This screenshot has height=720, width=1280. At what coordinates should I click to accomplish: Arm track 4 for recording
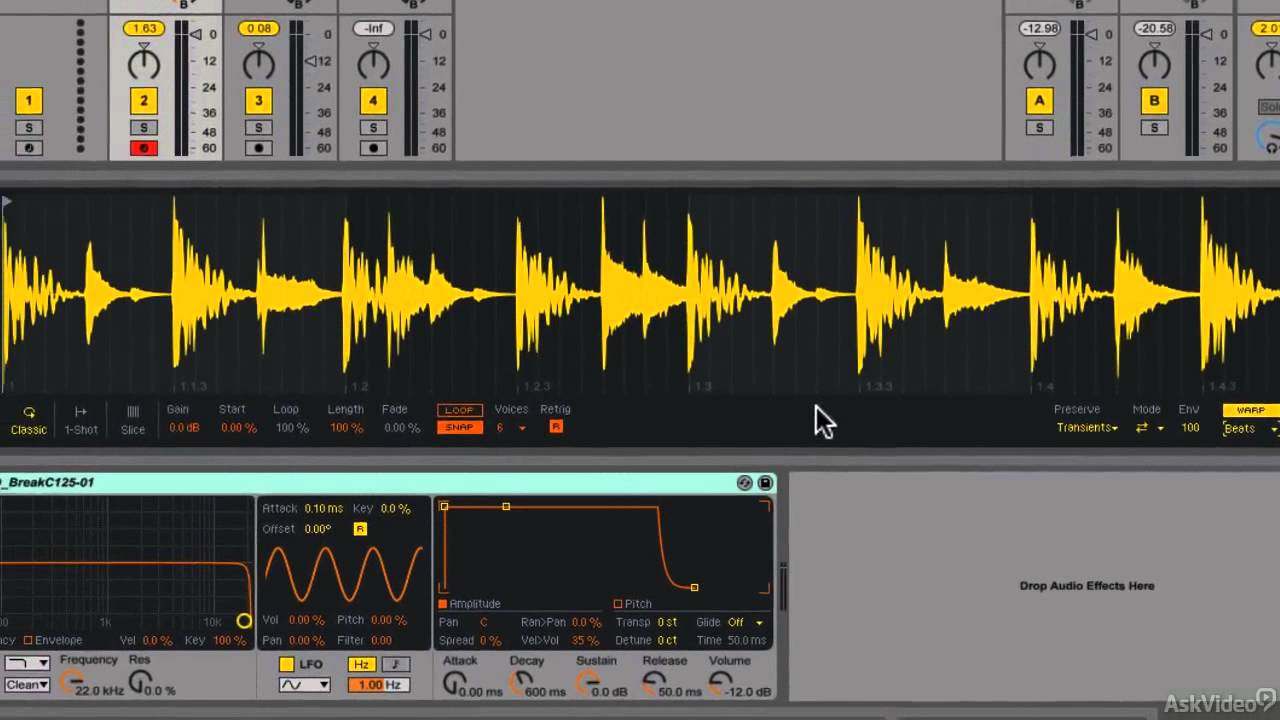[373, 148]
